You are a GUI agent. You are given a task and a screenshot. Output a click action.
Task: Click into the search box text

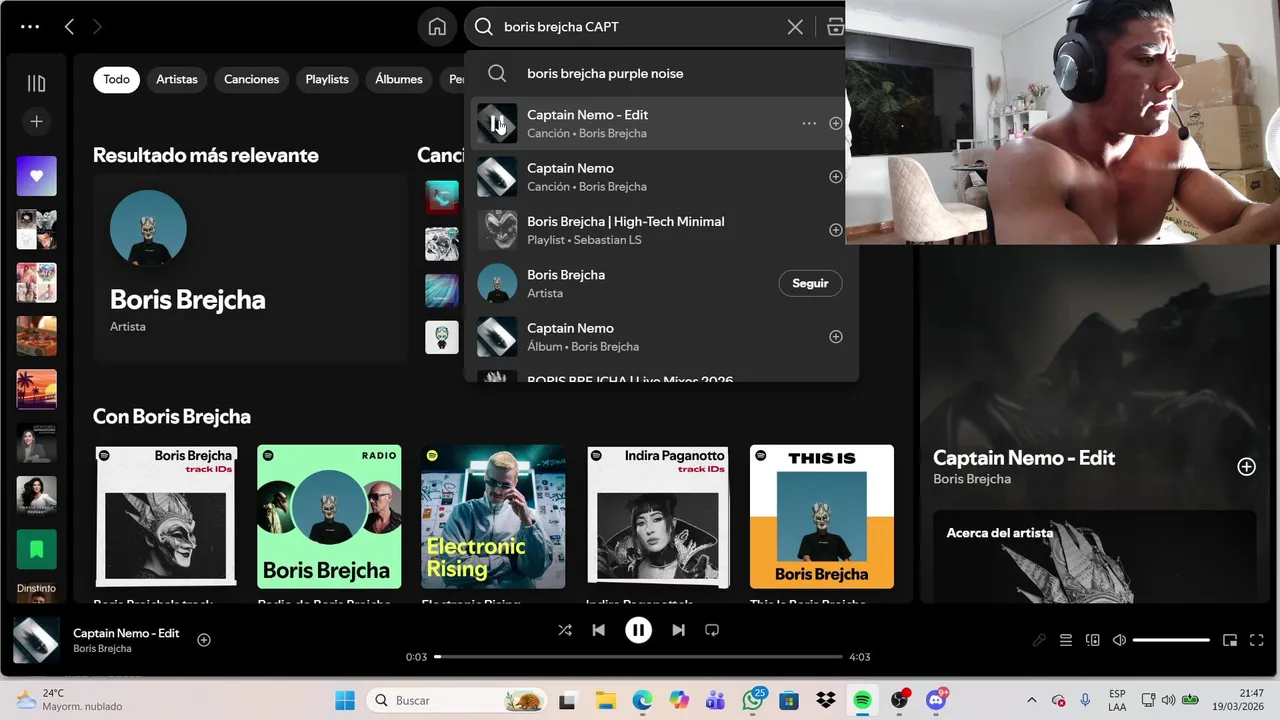(561, 27)
